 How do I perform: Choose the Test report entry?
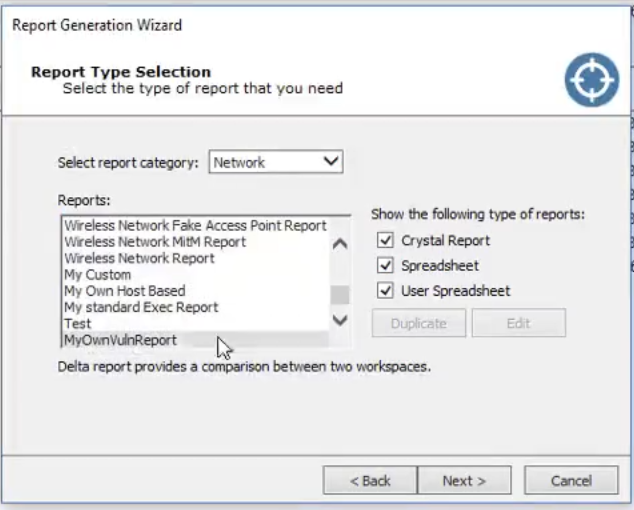pyautogui.click(x=196, y=324)
